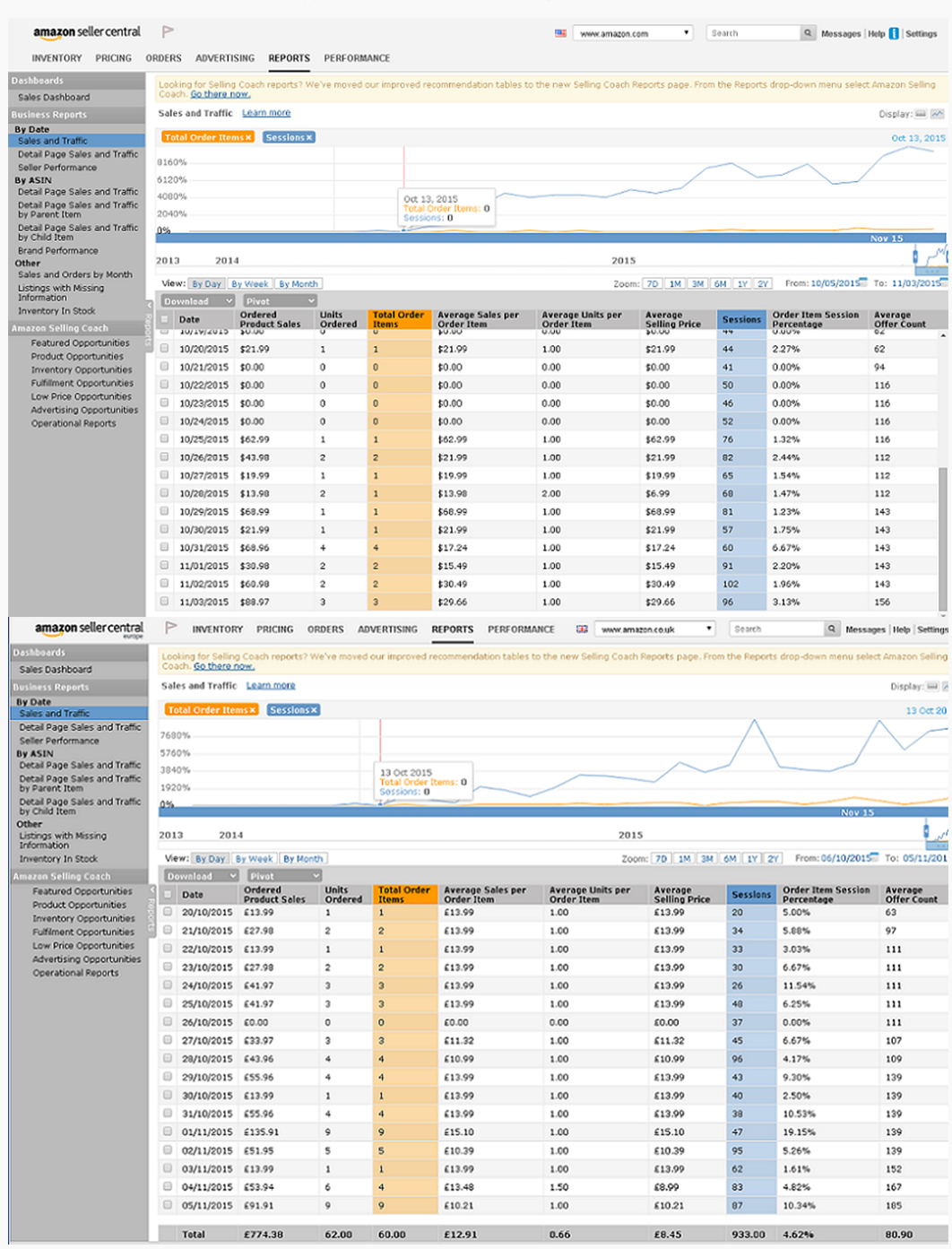The image size is (952, 1249).
Task: Click the UK flag icon beside www.amazon.co.uk
Action: (x=582, y=629)
